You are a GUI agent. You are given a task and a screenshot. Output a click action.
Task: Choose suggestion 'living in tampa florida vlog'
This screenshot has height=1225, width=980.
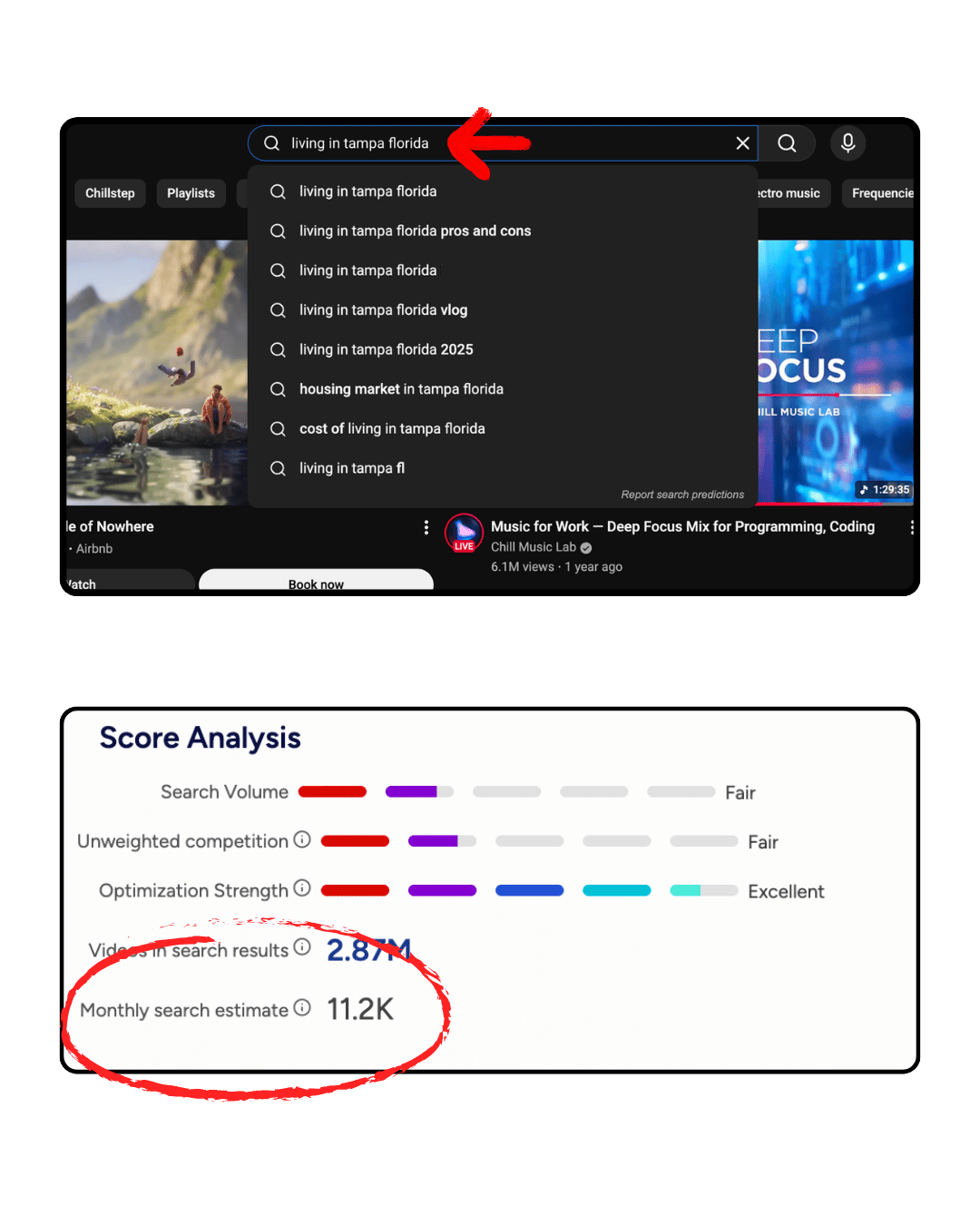[x=383, y=310]
